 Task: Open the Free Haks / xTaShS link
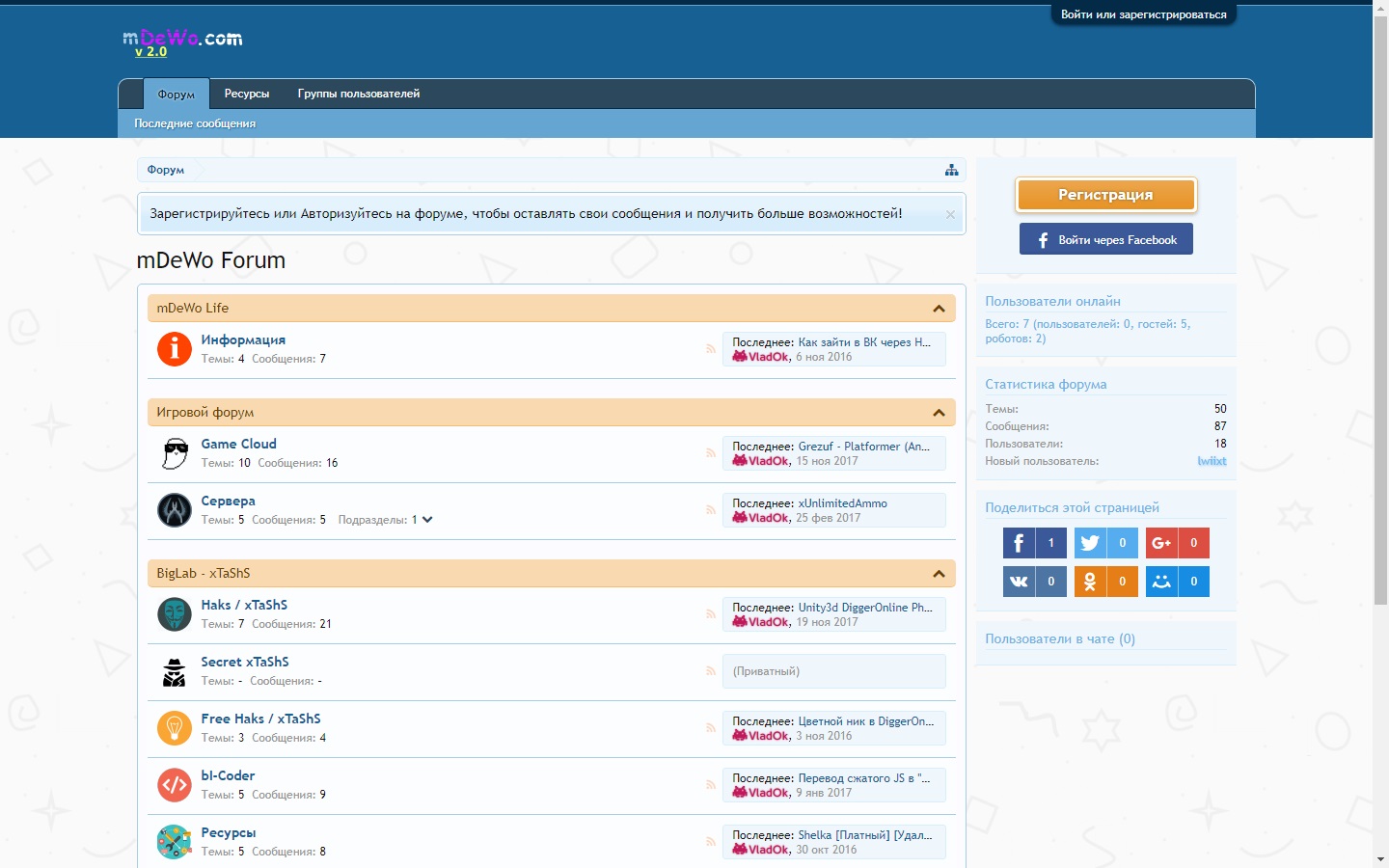[260, 719]
